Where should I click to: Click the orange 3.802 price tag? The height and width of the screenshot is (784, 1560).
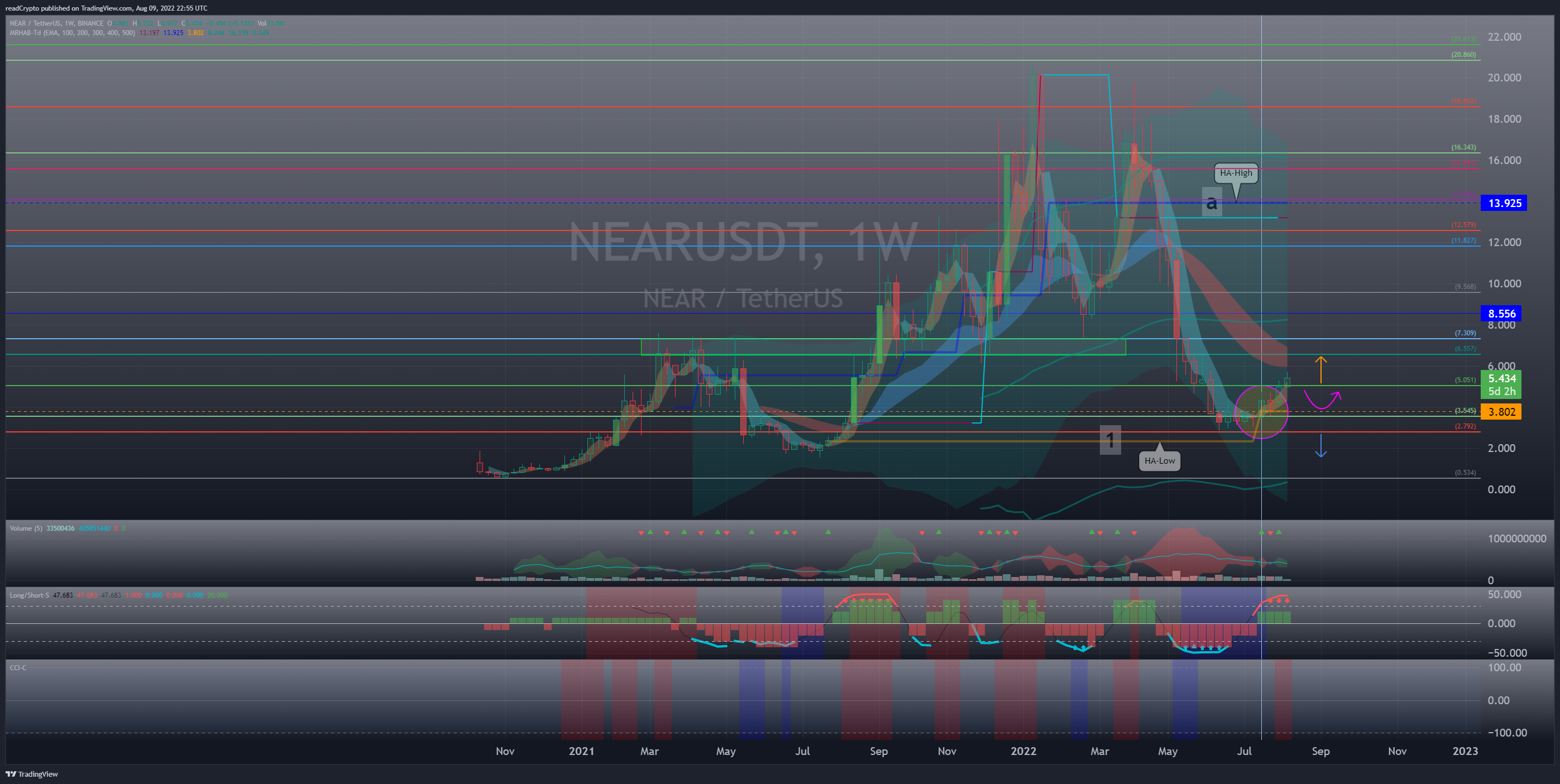point(1501,412)
